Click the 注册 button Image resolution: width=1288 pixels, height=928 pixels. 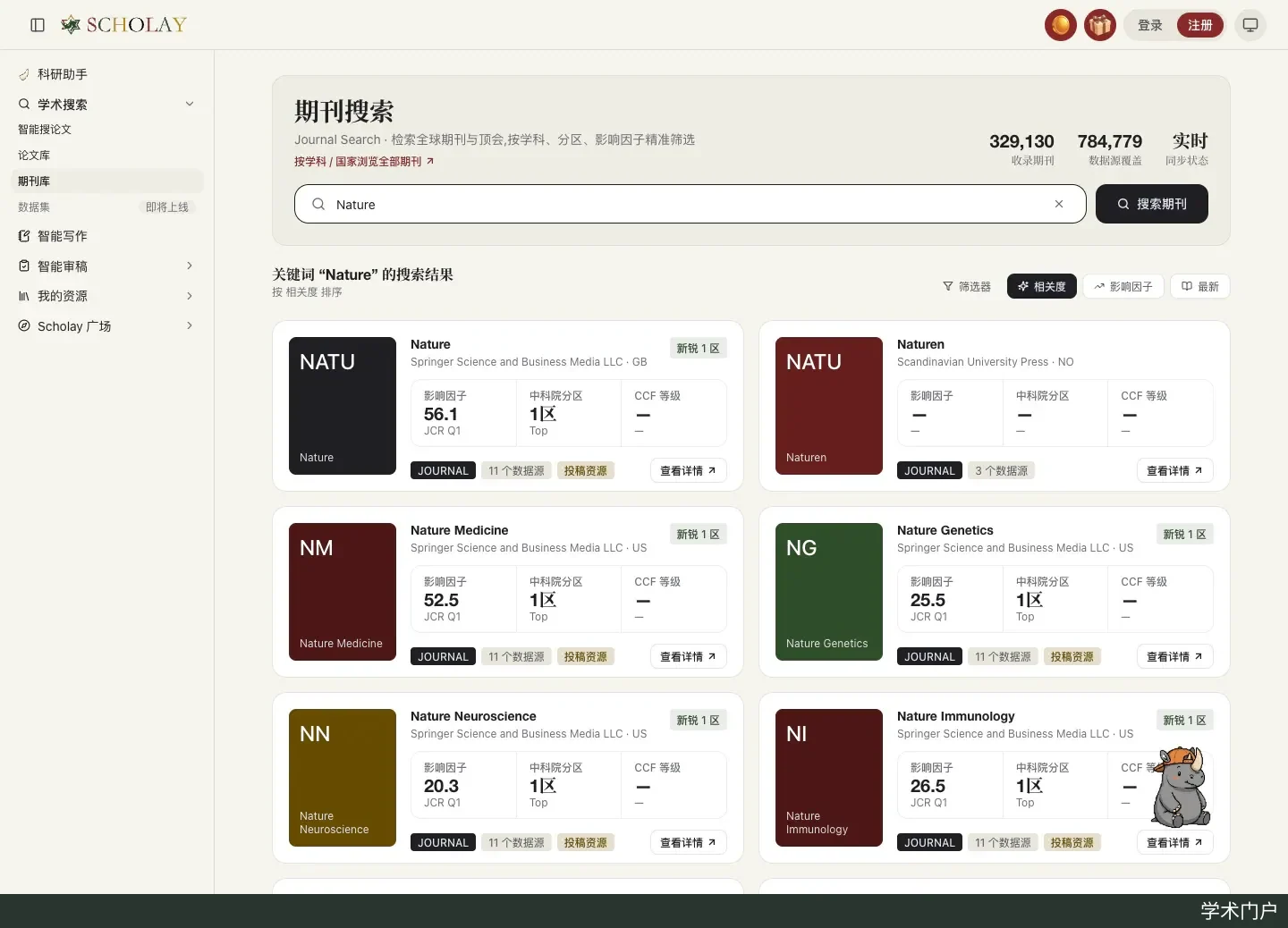1200,25
